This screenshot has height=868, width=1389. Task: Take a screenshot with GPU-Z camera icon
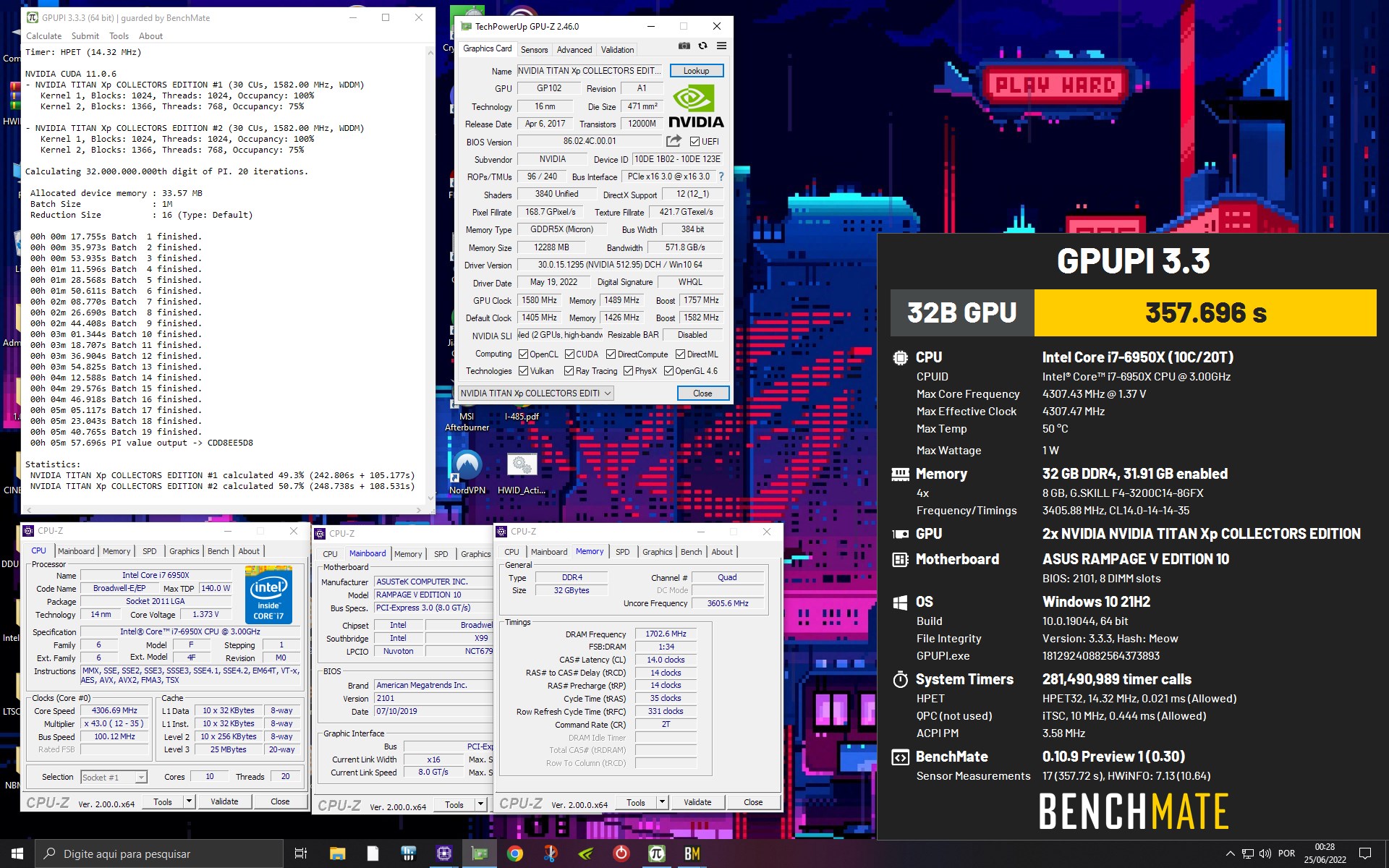(x=684, y=46)
